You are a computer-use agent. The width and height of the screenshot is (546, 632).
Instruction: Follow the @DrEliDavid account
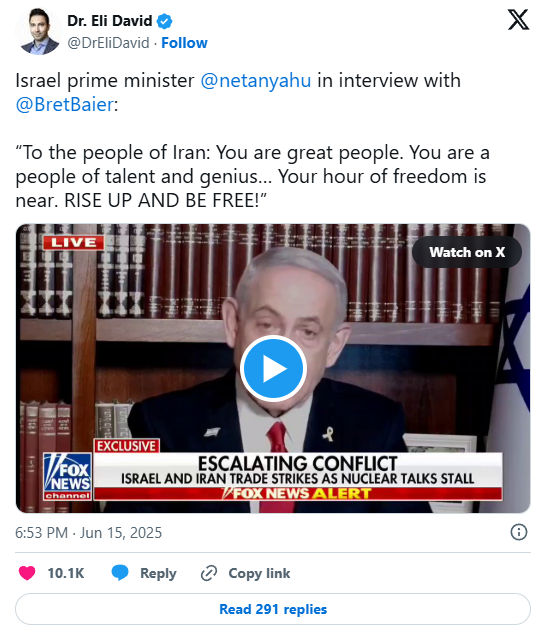[184, 43]
